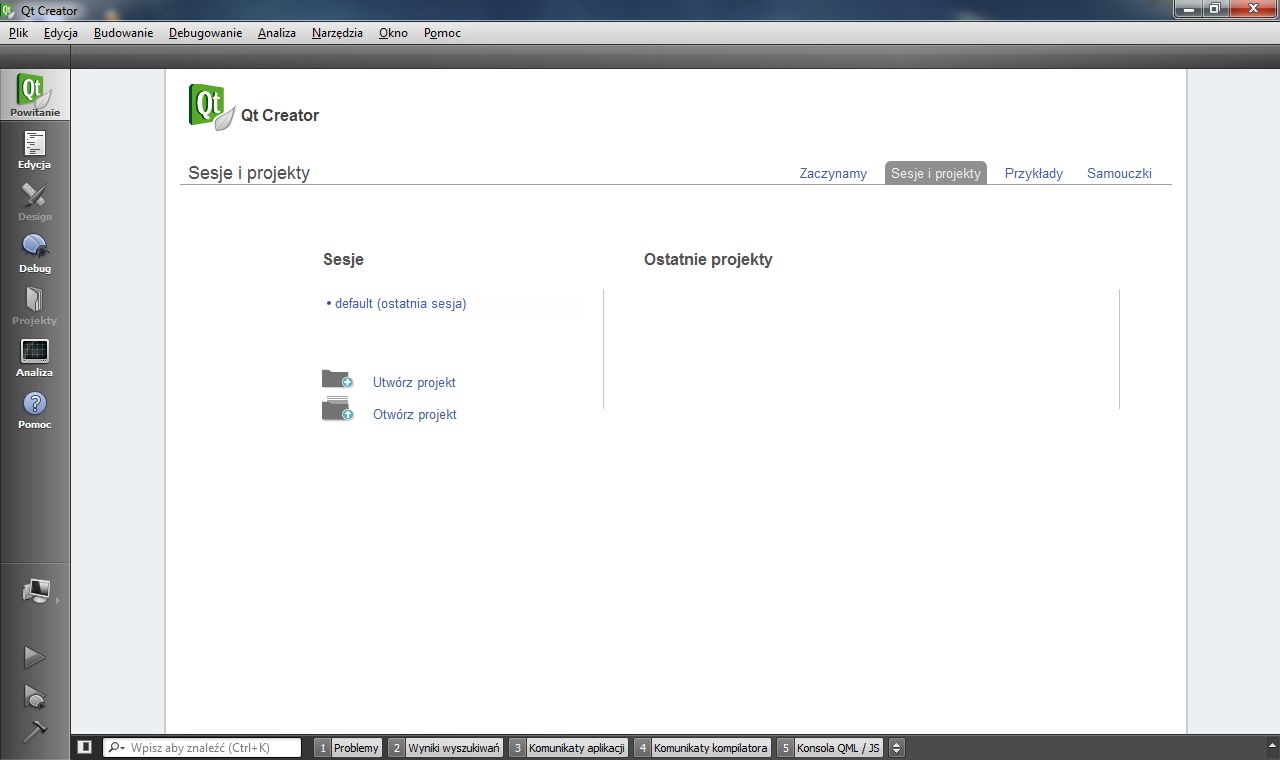Open the Plik menu

tap(18, 33)
